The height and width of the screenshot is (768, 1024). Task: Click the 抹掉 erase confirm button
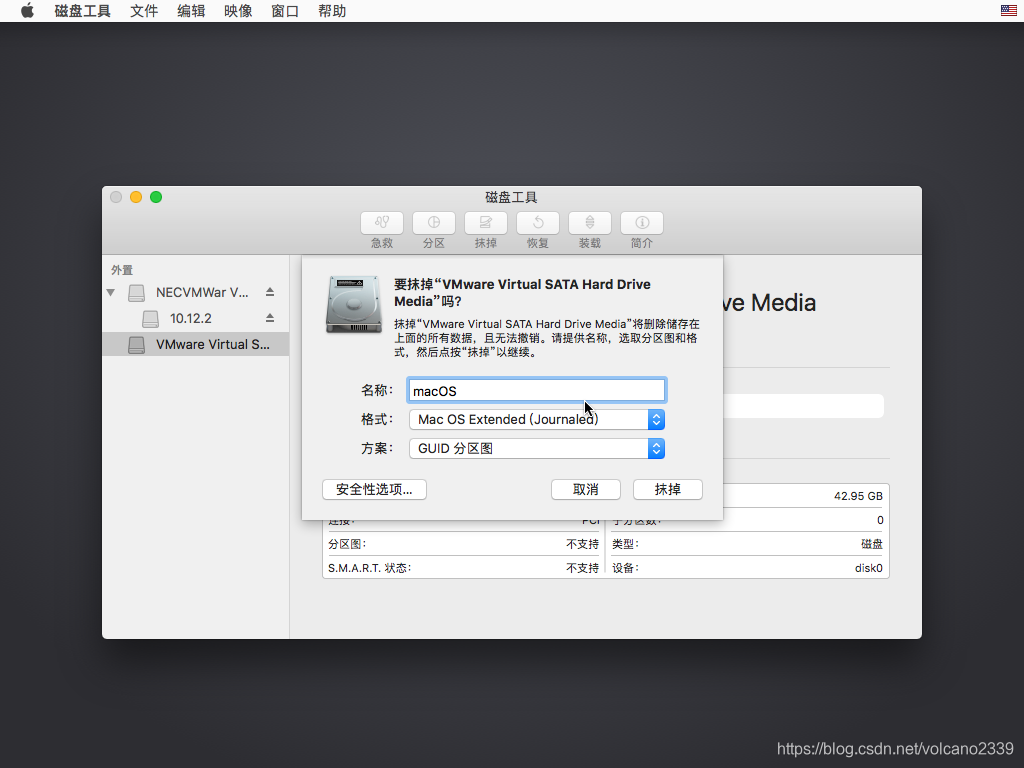[667, 490]
